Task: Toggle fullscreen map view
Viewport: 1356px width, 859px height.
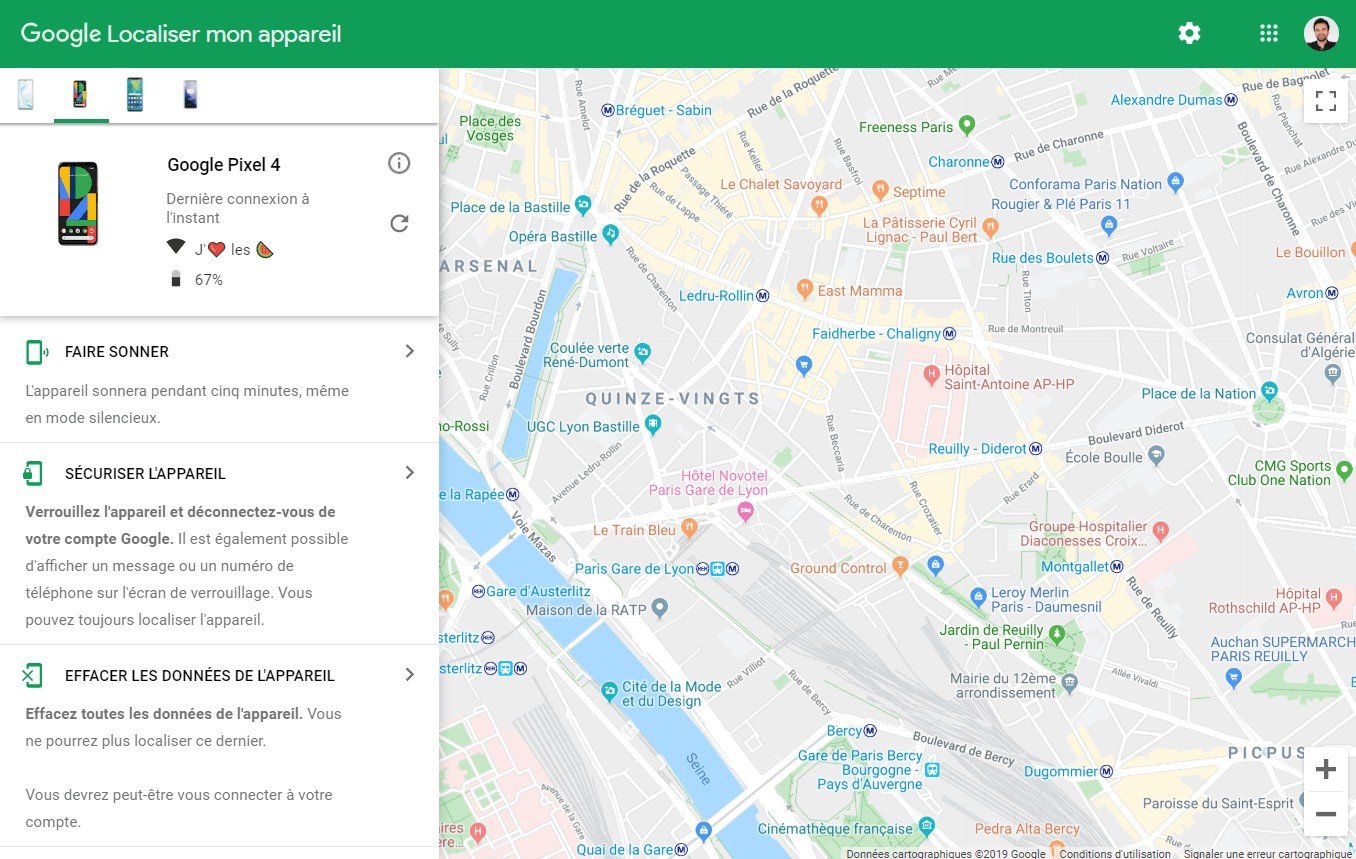Action: click(x=1326, y=101)
